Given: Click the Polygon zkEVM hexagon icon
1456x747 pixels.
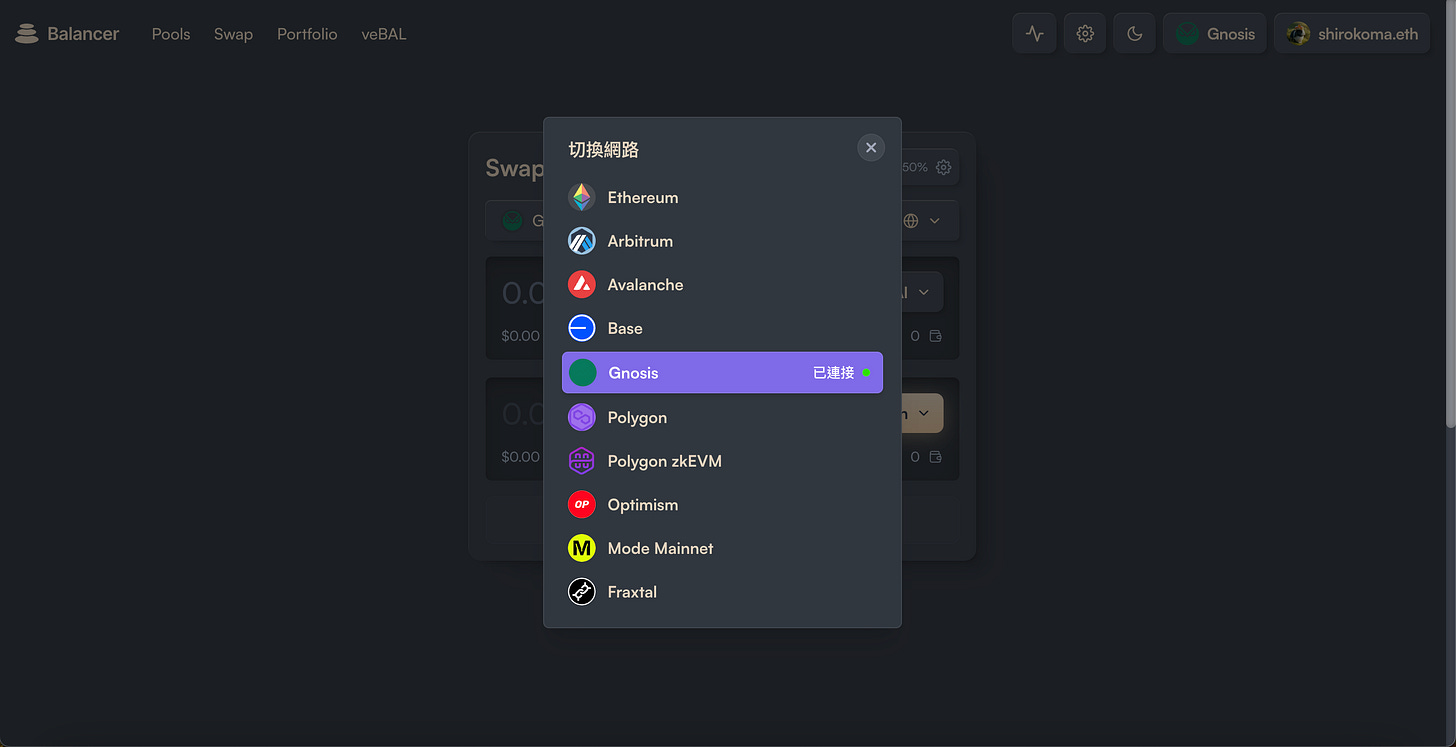Looking at the screenshot, I should [581, 460].
